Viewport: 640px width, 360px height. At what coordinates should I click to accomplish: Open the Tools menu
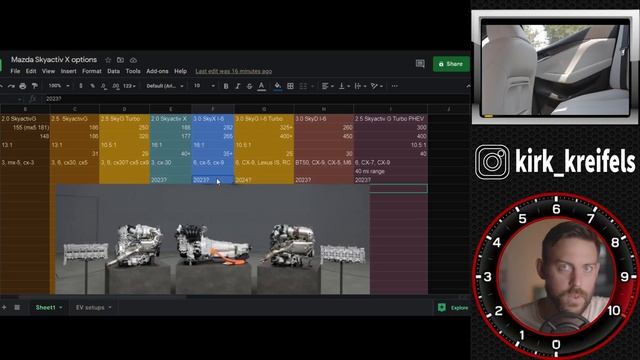133,71
